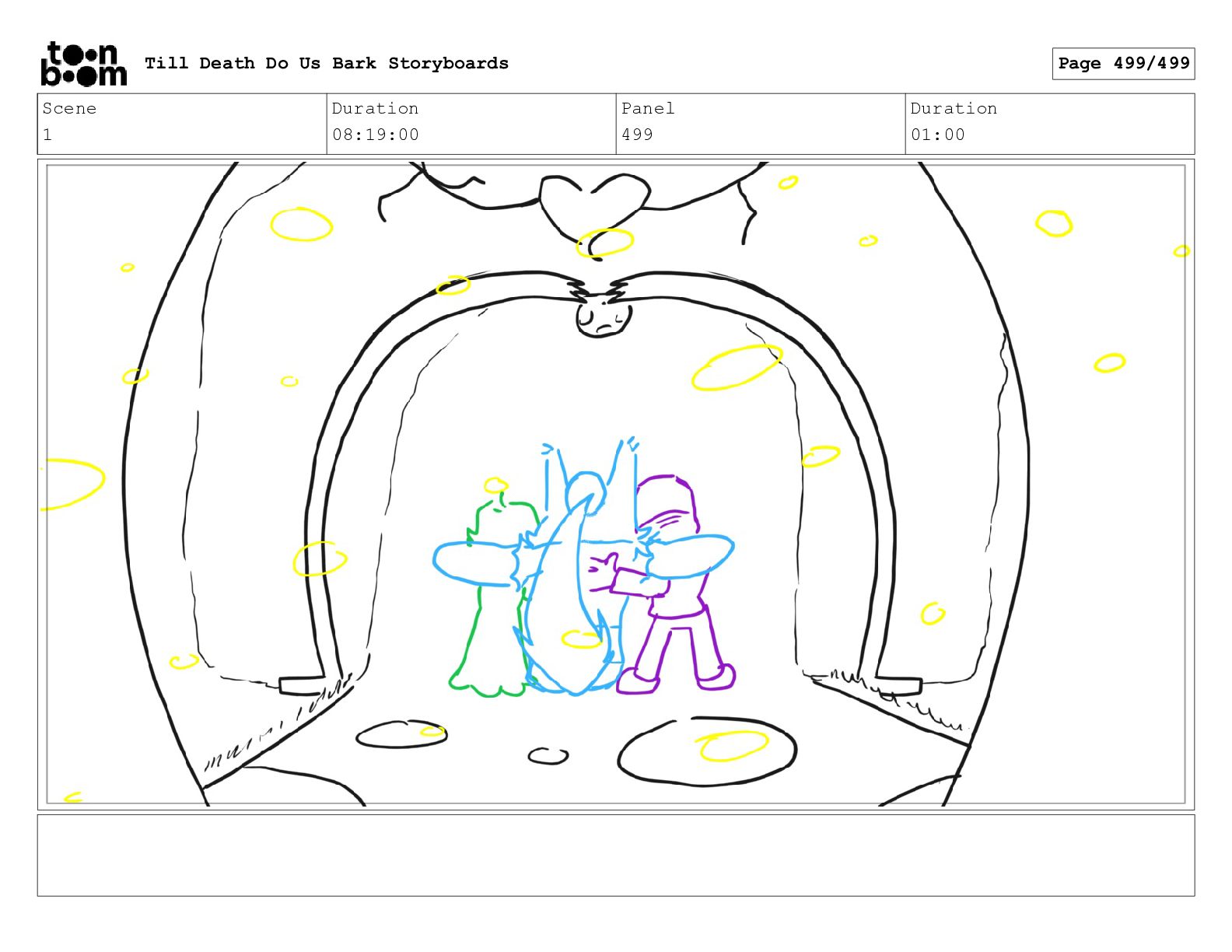Click the Toon Boom logo
This screenshot has height=952, width=1232.
[83, 64]
